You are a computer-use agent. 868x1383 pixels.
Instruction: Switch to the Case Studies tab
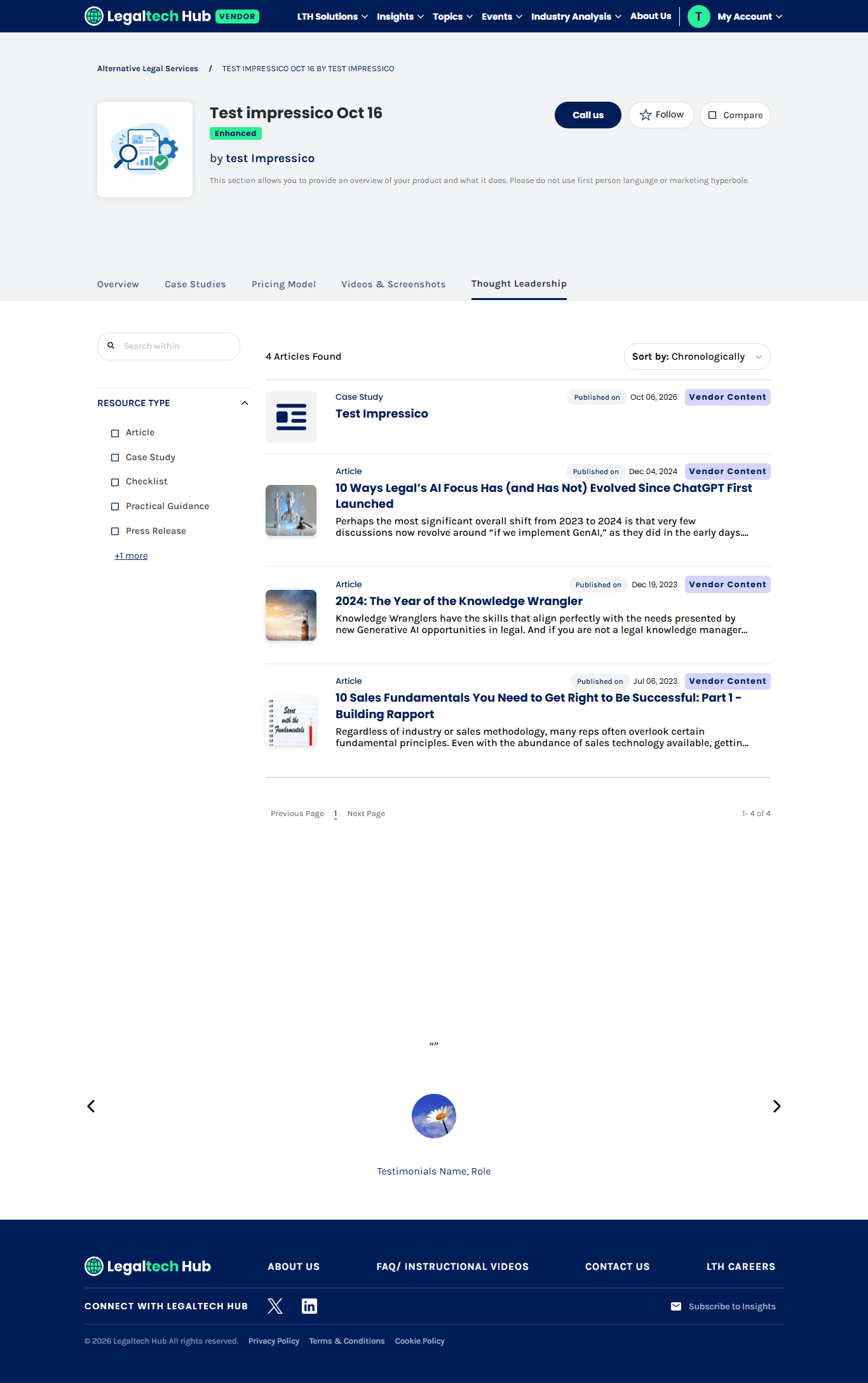pyautogui.click(x=195, y=284)
